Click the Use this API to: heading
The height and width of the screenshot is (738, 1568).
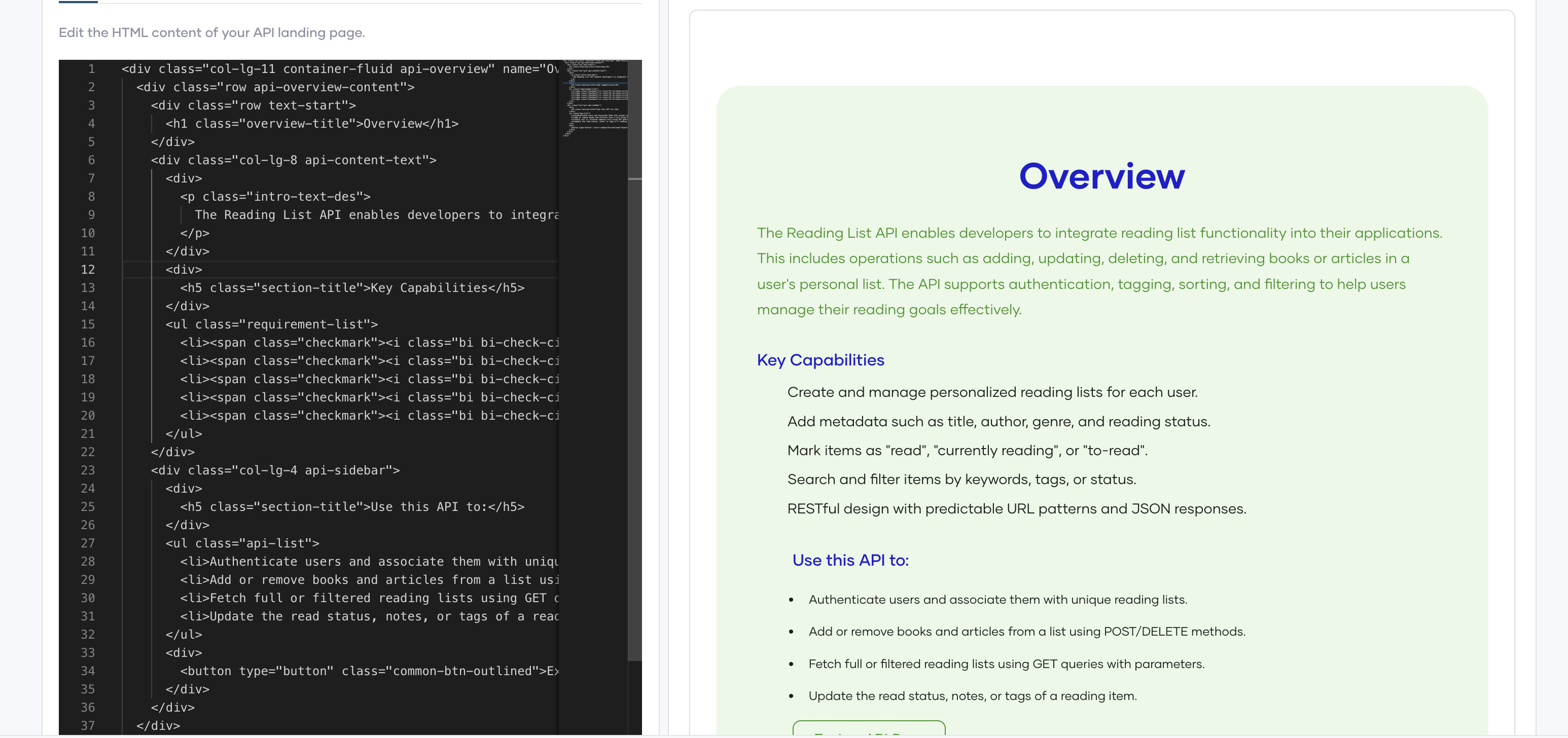click(x=849, y=561)
